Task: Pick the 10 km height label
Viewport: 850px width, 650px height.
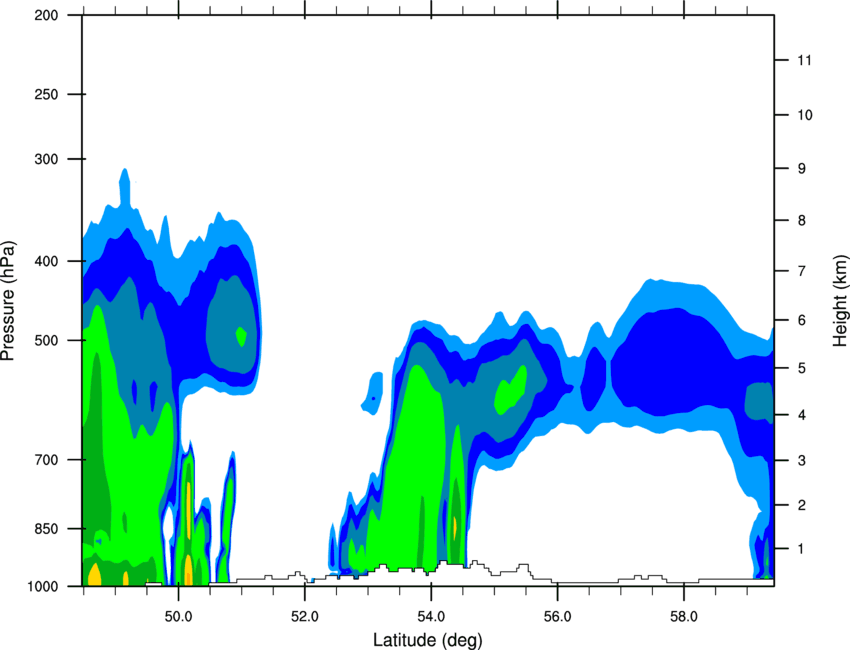Action: pyautogui.click(x=805, y=115)
